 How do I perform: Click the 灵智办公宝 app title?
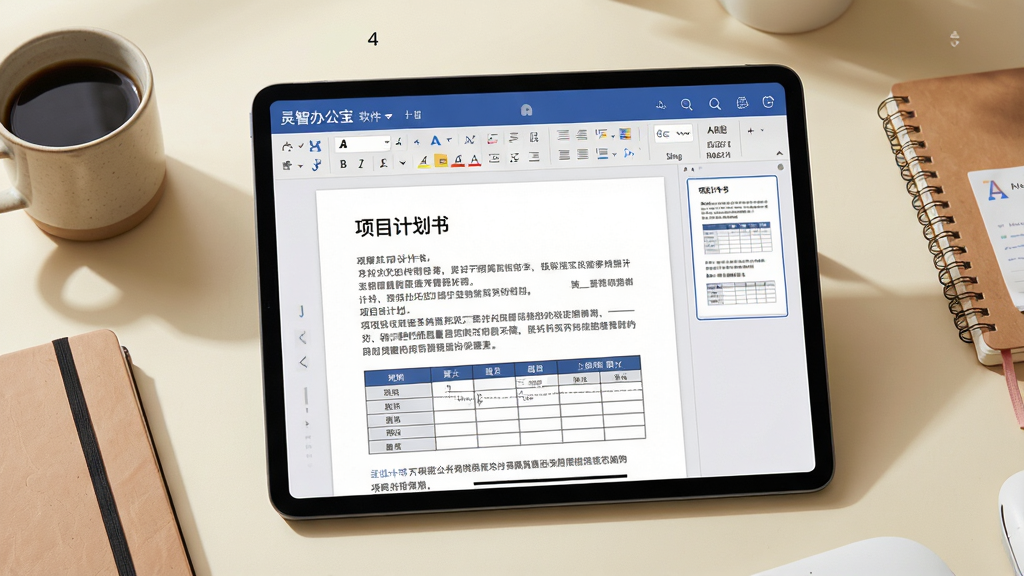317,117
